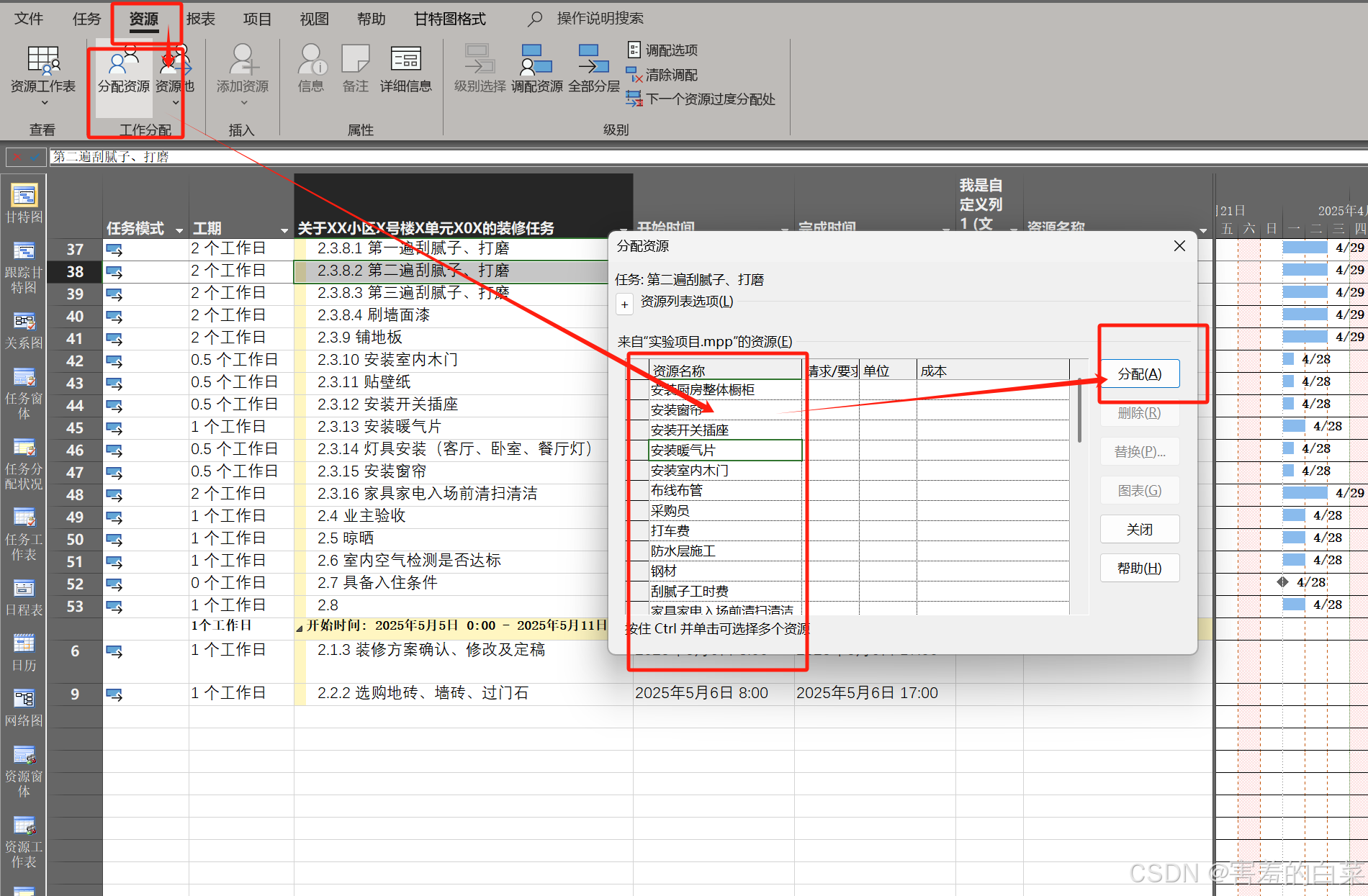The image size is (1368, 896).
Task: Open the 文件 menu tab
Action: 29,19
